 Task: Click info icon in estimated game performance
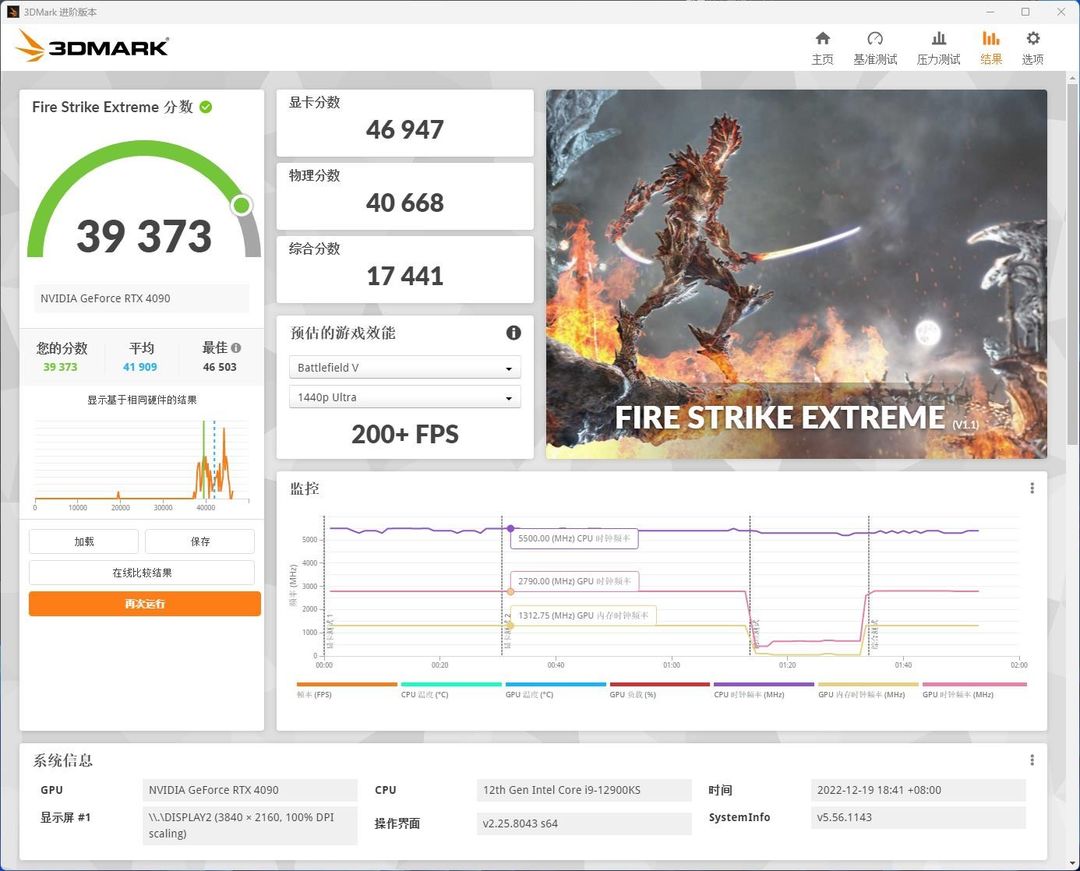click(x=514, y=333)
